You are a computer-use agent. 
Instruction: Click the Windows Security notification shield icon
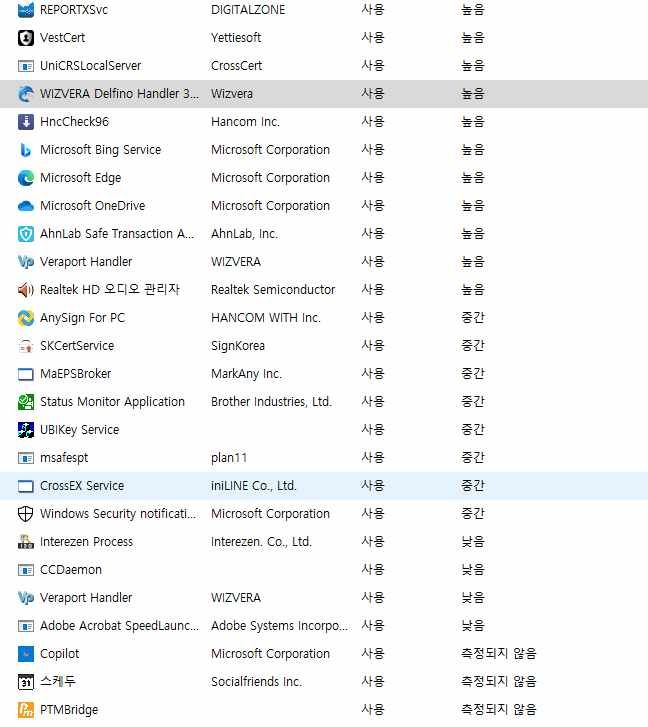[x=26, y=514]
